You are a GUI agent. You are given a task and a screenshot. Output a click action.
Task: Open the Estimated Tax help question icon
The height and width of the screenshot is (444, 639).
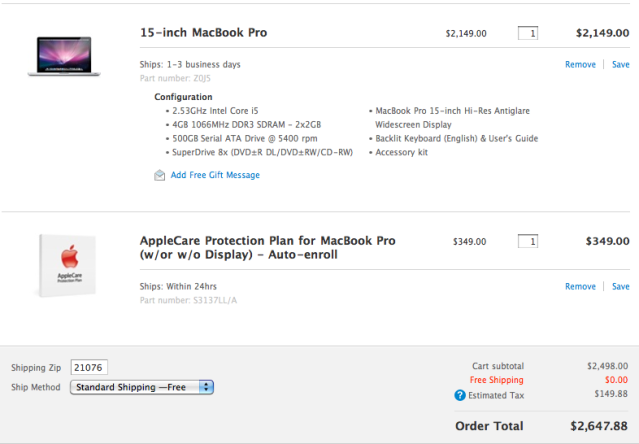[460, 395]
